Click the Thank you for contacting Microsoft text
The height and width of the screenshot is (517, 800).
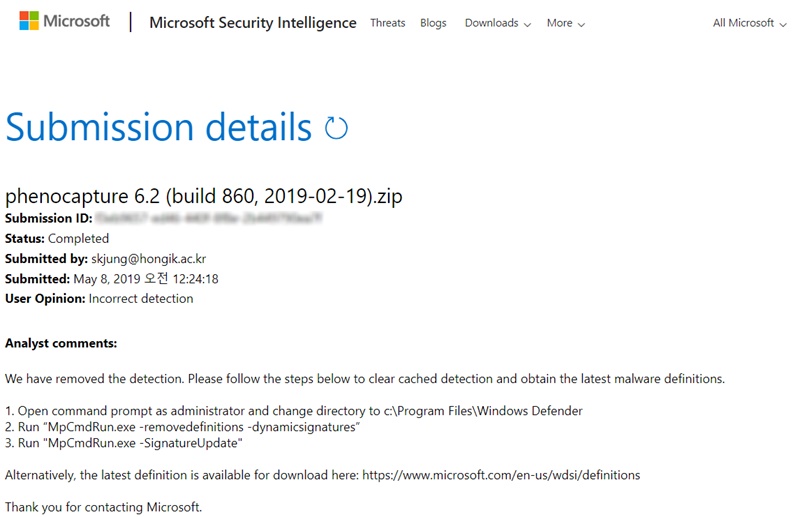point(103,507)
